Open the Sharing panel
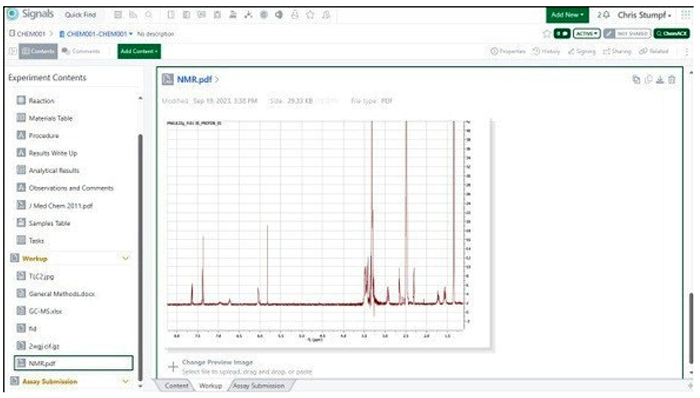This screenshot has width=700, height=398. click(617, 51)
